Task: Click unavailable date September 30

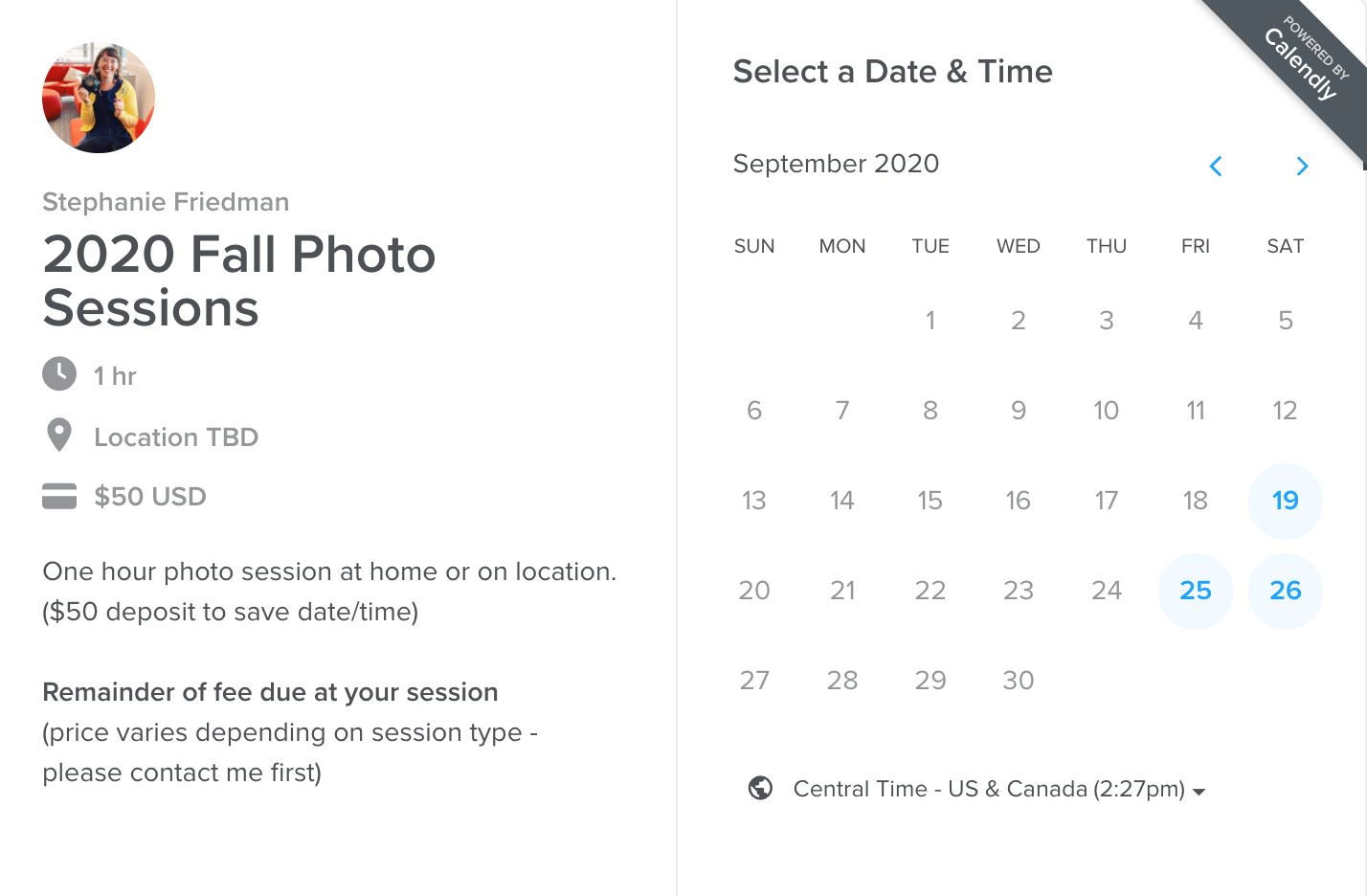Action: pyautogui.click(x=1018, y=681)
